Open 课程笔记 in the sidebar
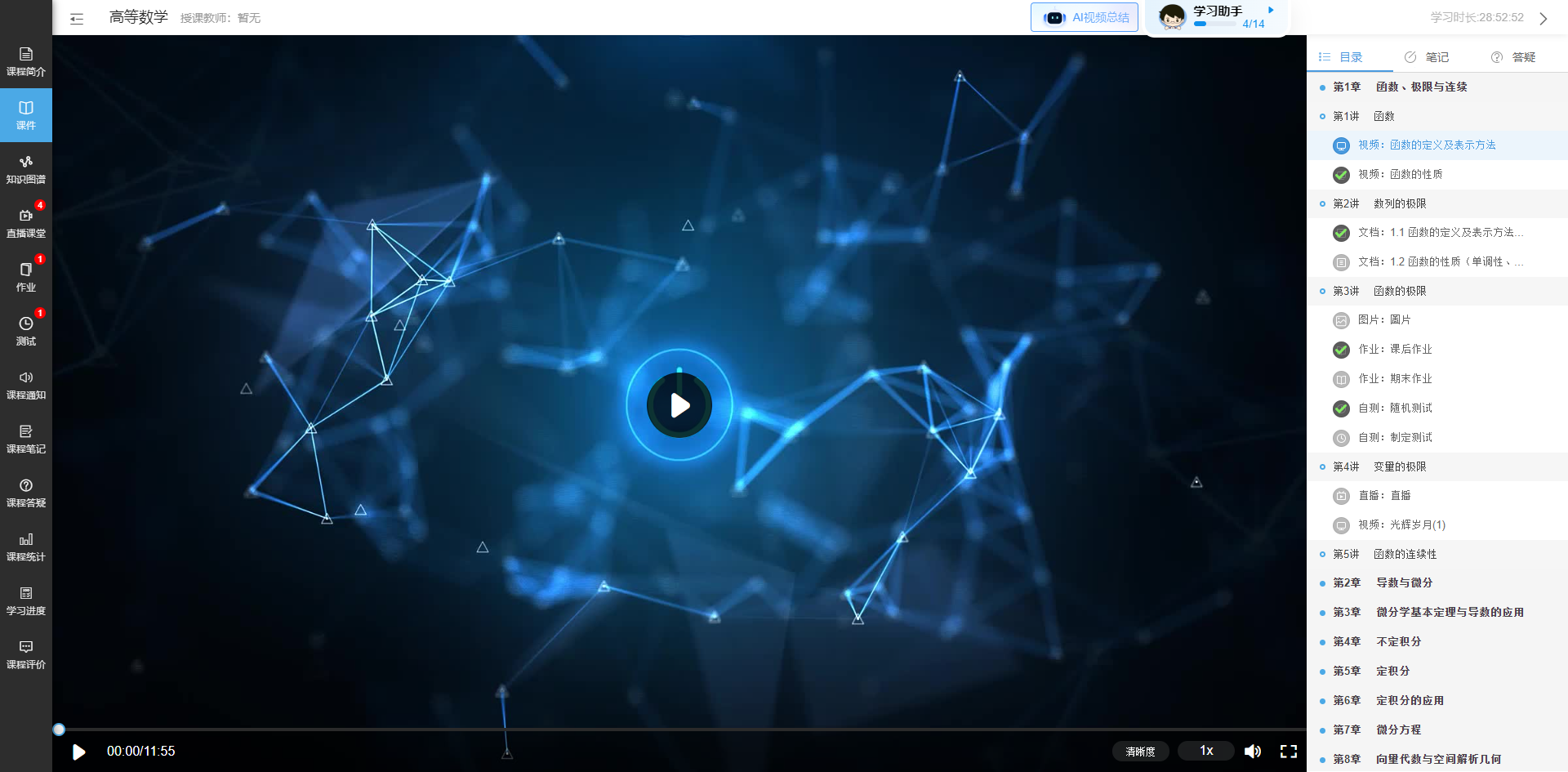The height and width of the screenshot is (772, 1568). (26, 440)
